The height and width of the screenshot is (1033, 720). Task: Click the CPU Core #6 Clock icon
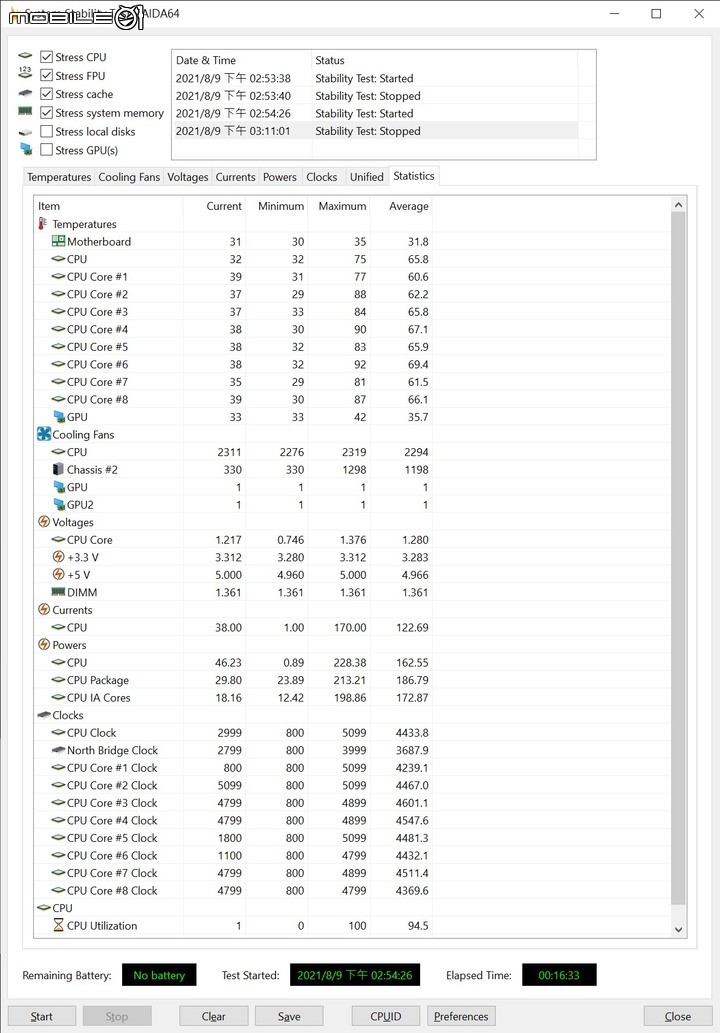[59, 854]
